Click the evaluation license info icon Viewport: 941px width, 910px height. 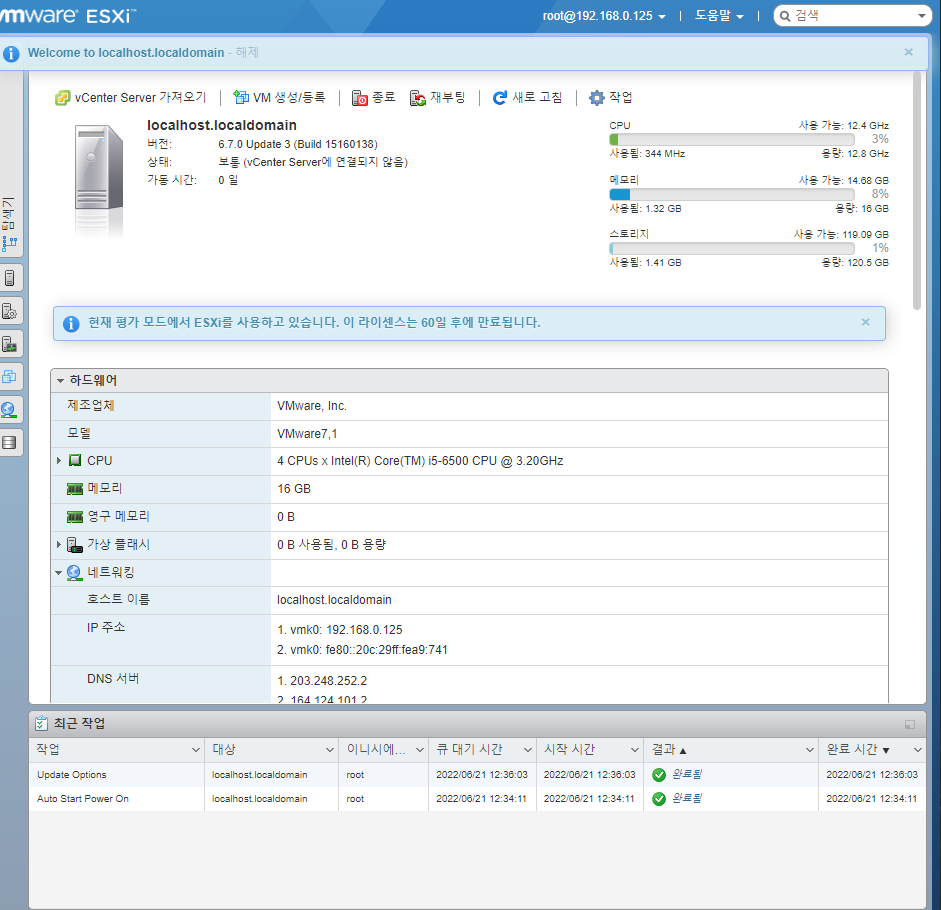pos(71,324)
